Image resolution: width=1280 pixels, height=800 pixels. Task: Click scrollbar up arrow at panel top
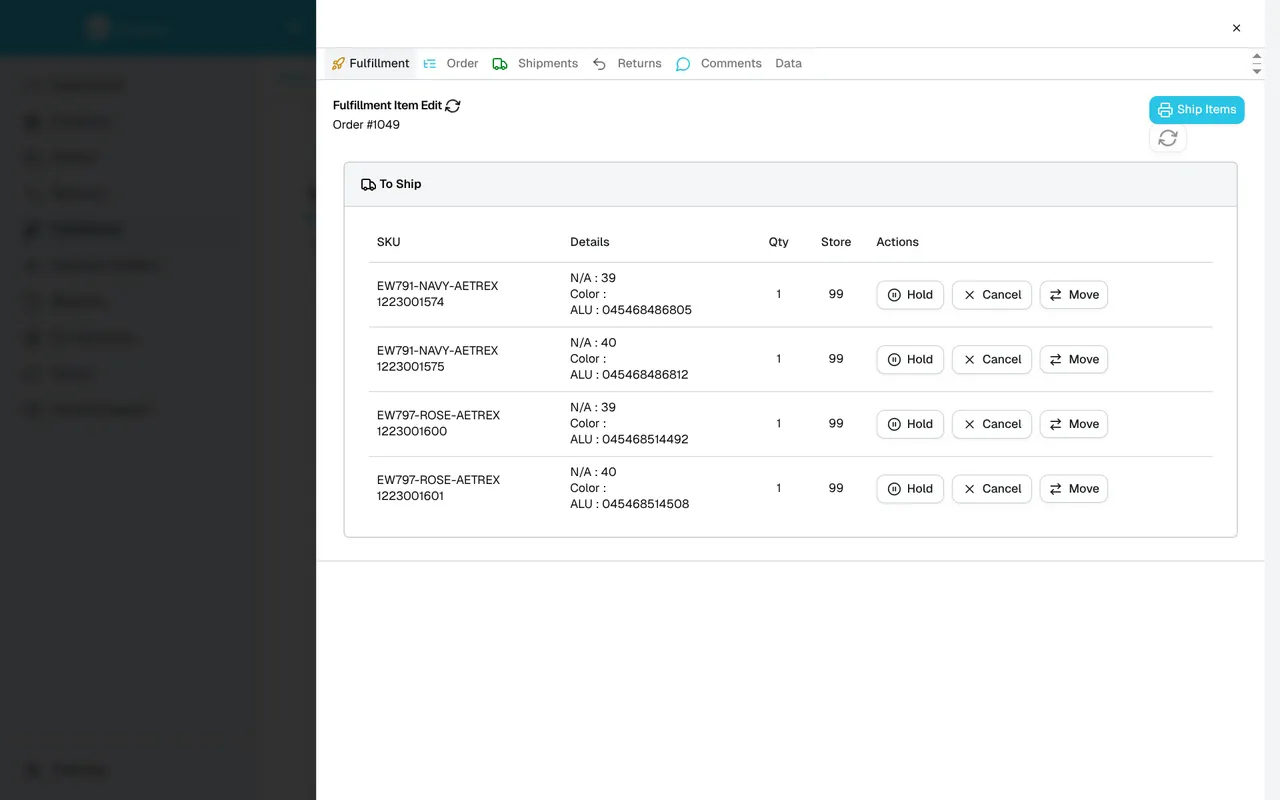[x=1257, y=57]
